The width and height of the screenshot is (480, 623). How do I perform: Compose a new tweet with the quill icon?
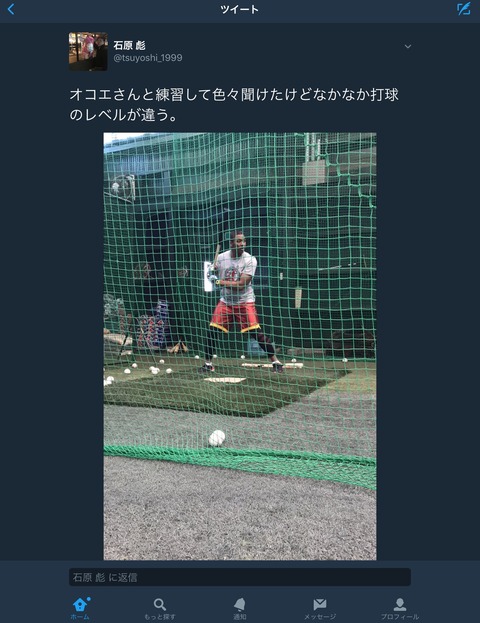coord(463,9)
